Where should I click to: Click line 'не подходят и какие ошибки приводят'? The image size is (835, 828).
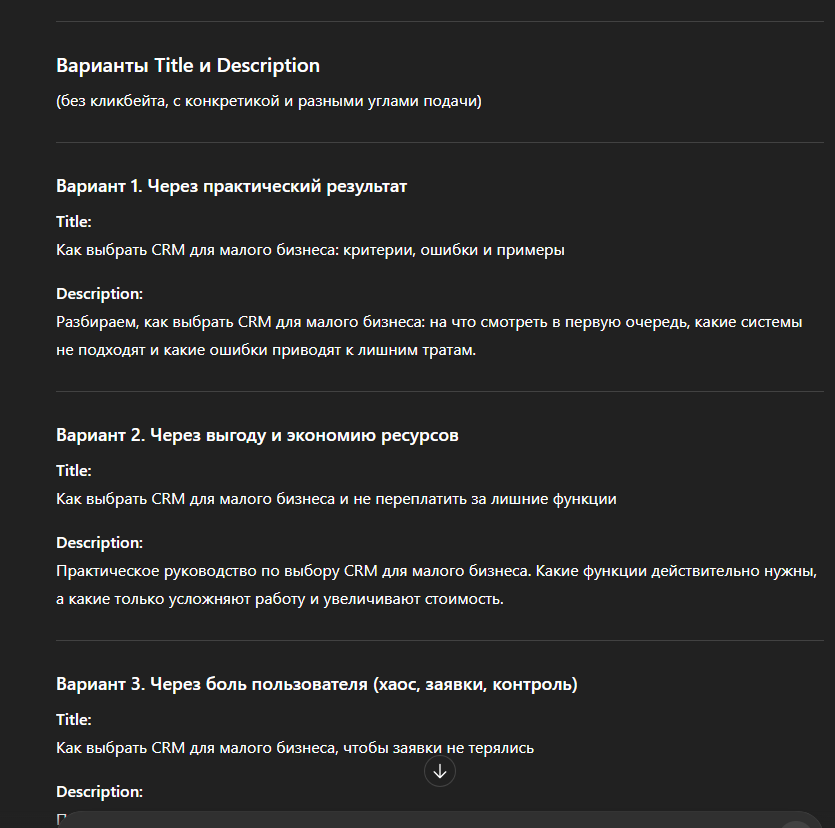266,350
